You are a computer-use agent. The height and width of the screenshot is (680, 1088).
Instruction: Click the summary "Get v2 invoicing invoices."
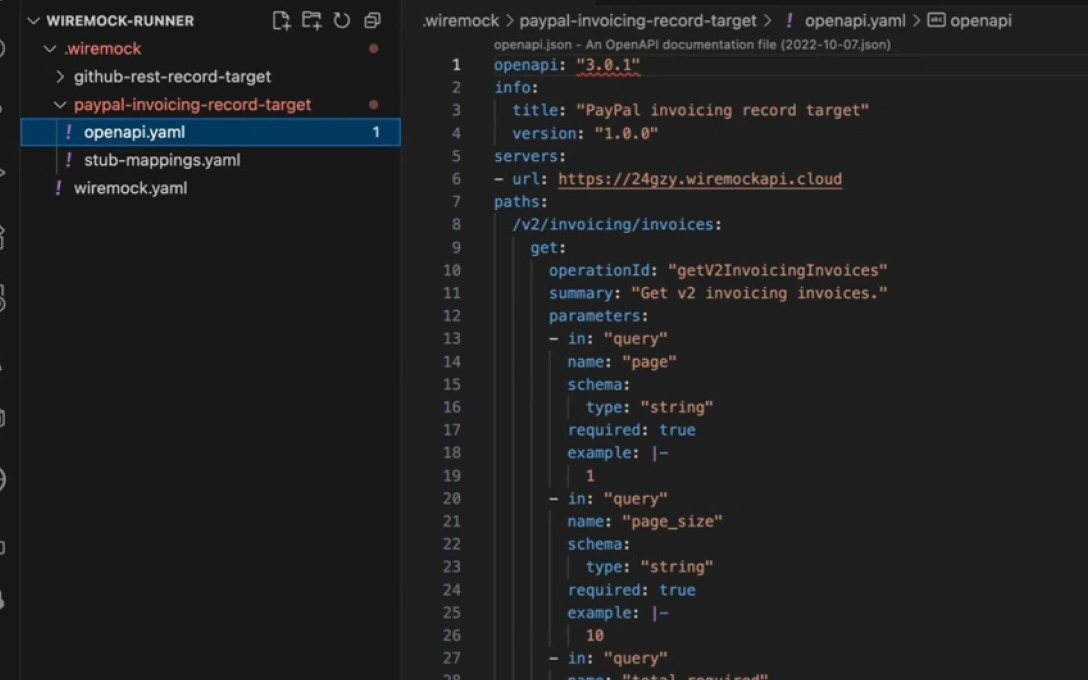tap(759, 293)
